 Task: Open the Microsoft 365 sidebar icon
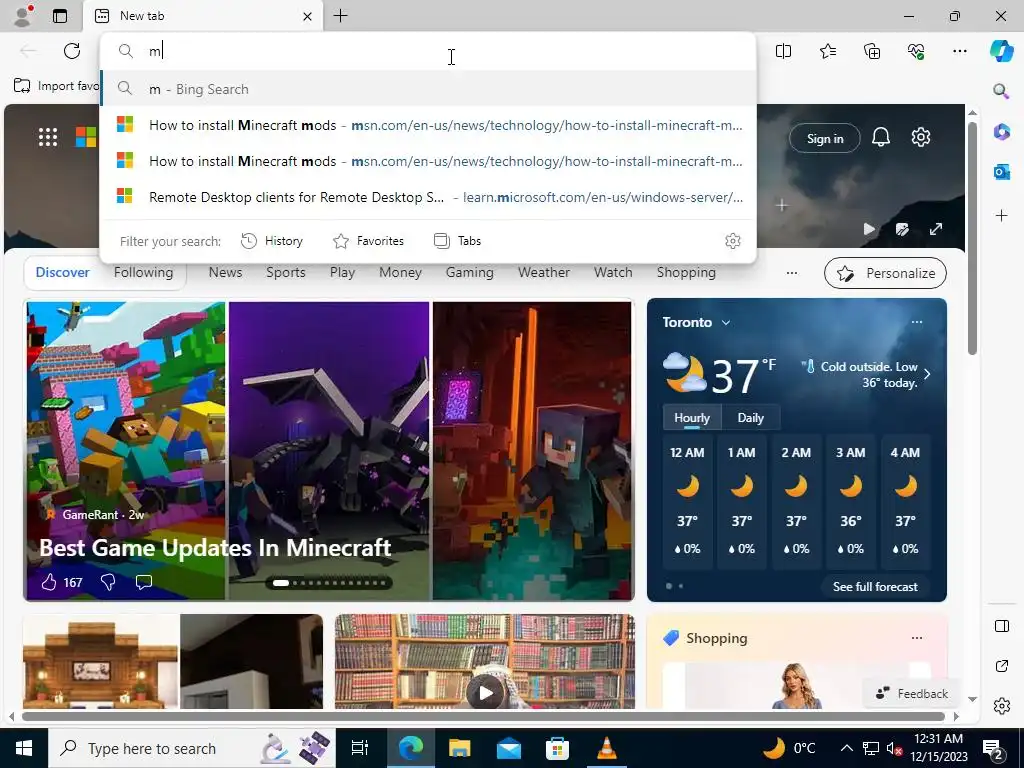pyautogui.click(x=1001, y=131)
